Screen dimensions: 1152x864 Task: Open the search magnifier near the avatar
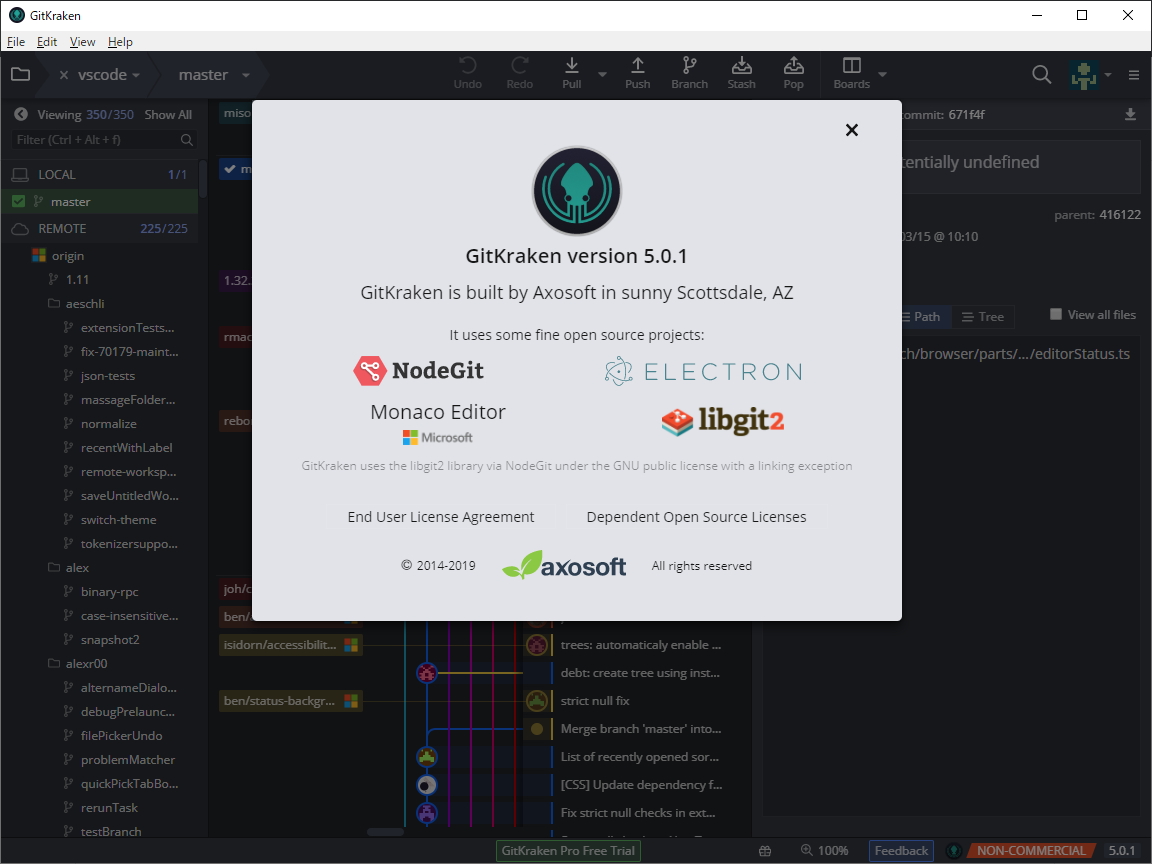click(x=1041, y=74)
